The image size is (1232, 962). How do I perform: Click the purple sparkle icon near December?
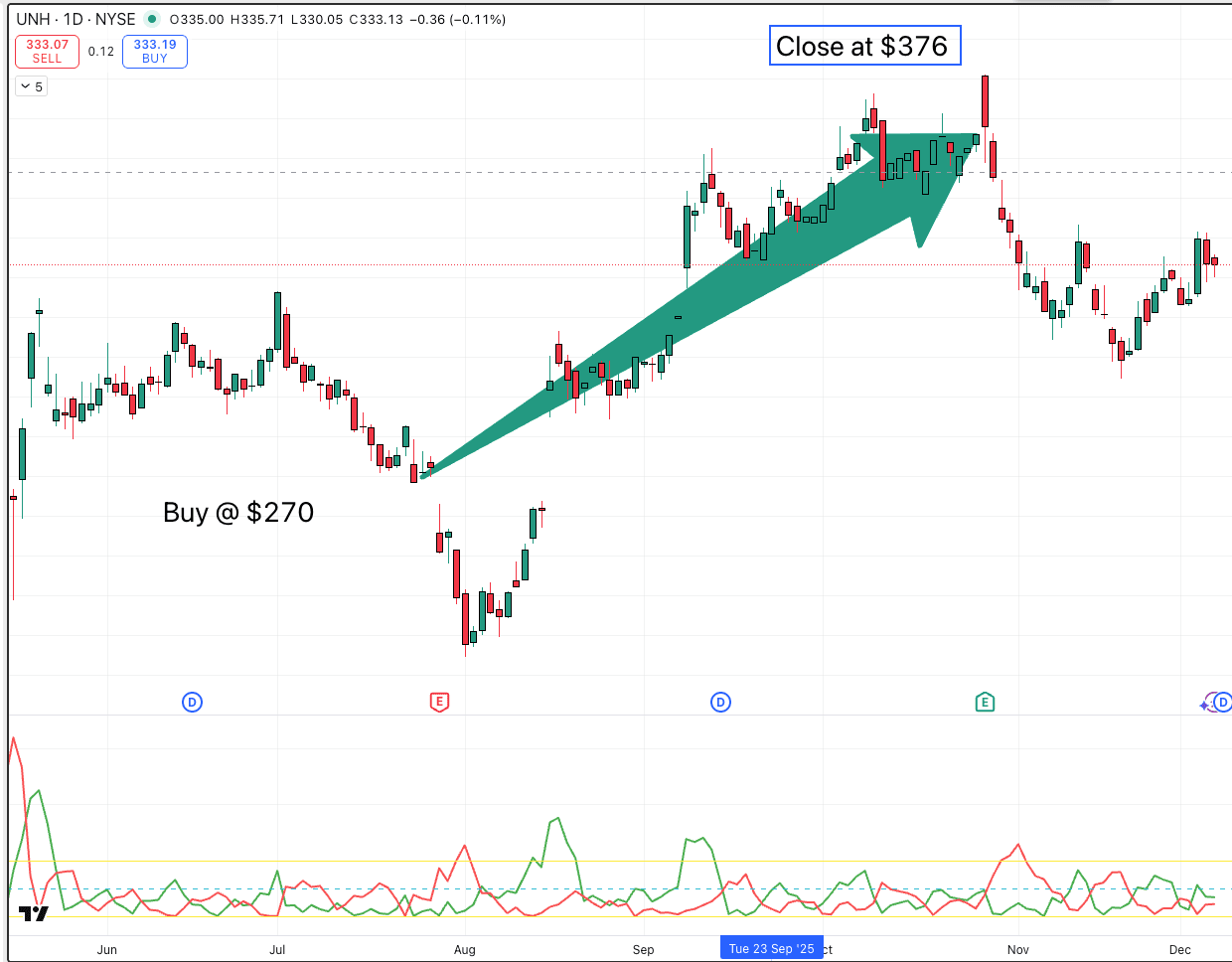1205,705
